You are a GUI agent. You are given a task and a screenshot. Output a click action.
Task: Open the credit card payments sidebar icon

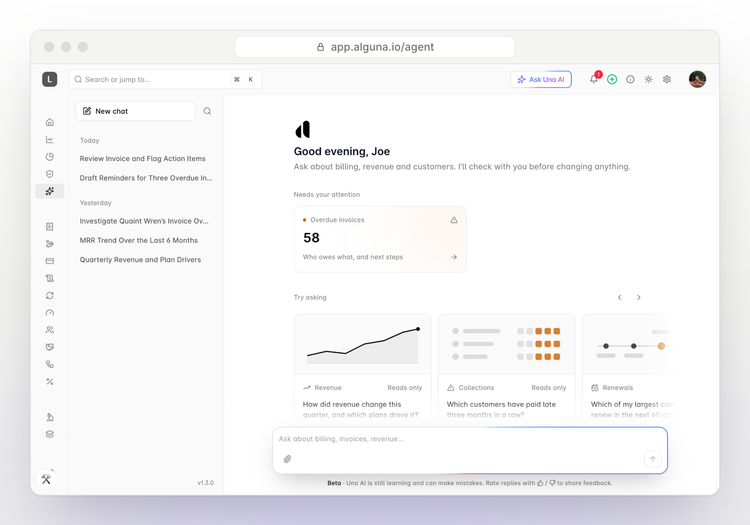[50, 261]
